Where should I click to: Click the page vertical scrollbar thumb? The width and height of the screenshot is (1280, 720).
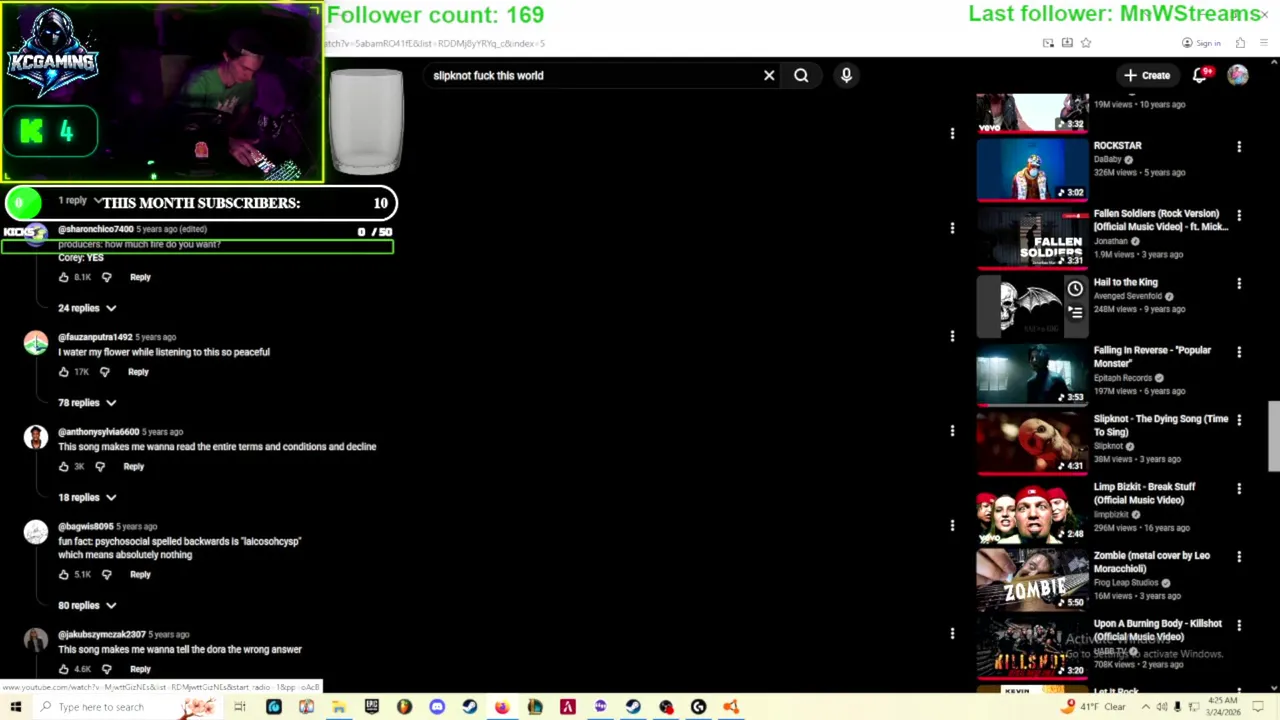click(x=1273, y=436)
